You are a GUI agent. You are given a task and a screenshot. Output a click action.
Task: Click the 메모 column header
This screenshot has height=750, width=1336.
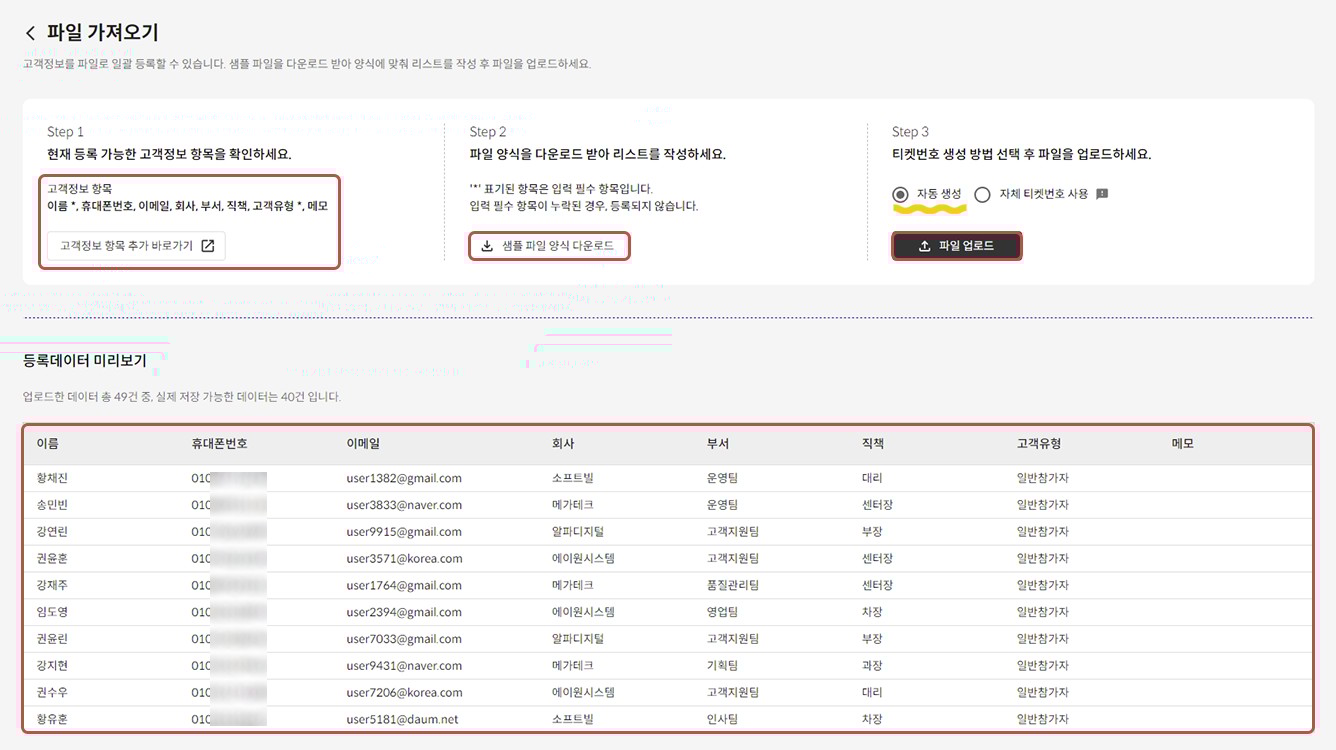click(x=1182, y=444)
